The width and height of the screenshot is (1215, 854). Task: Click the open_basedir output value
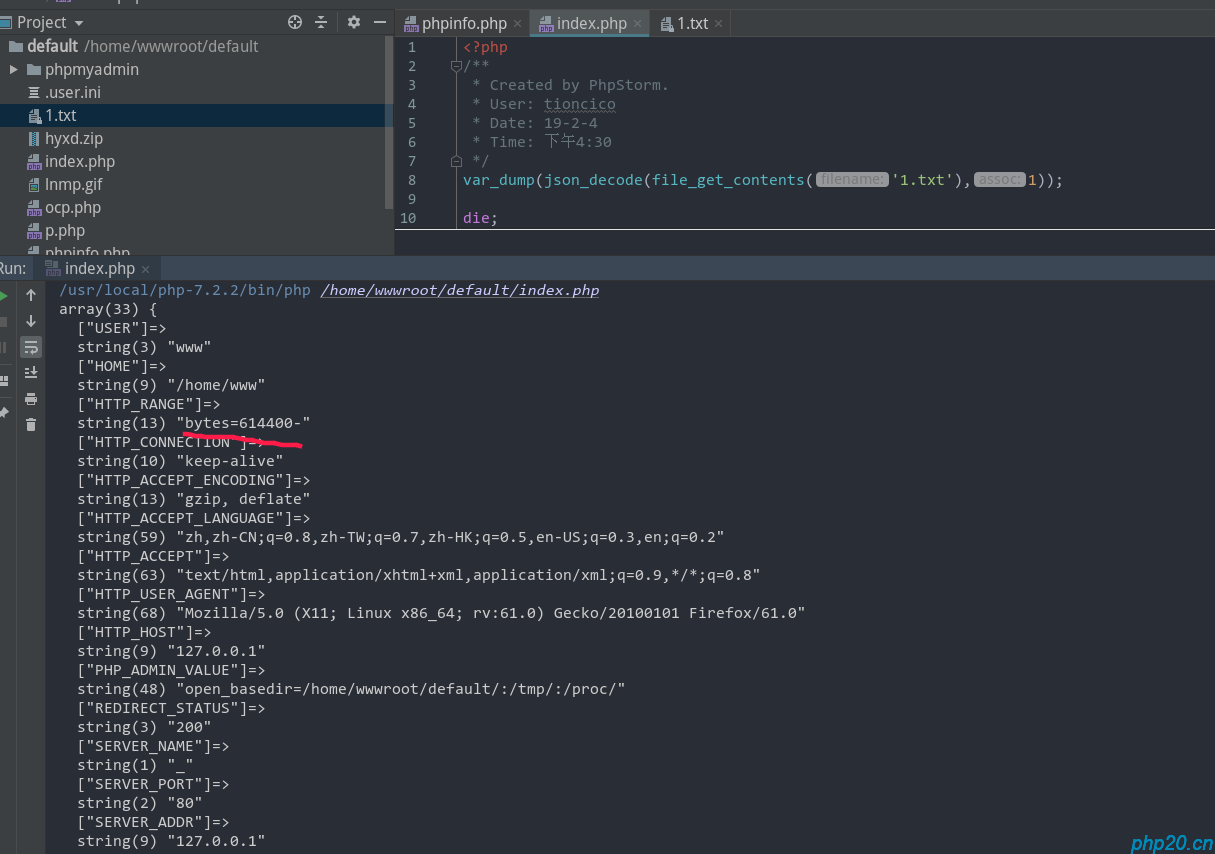[401, 689]
